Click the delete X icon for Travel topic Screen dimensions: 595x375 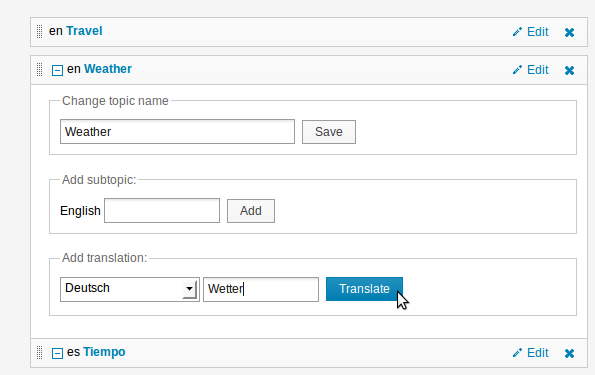569,33
